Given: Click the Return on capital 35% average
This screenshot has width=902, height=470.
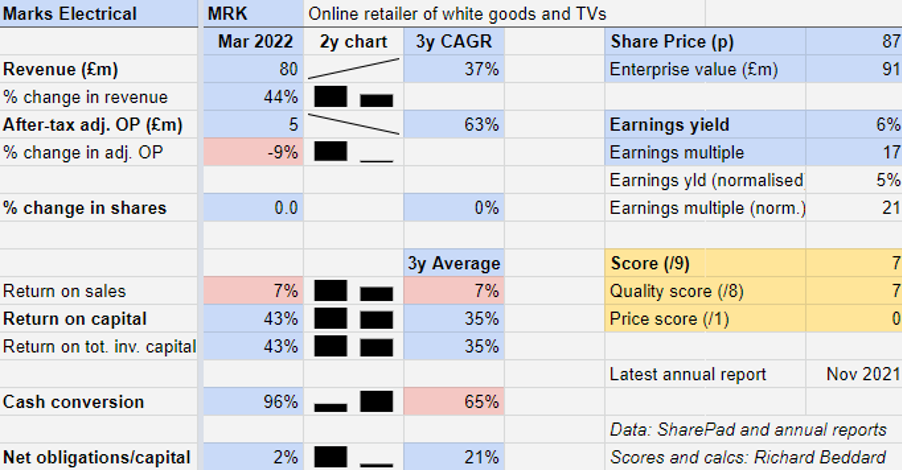Looking at the screenshot, I should pyautogui.click(x=454, y=319).
